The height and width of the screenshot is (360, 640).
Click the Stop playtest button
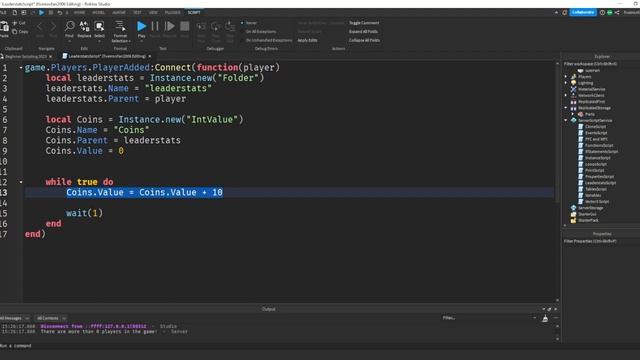pos(184,27)
